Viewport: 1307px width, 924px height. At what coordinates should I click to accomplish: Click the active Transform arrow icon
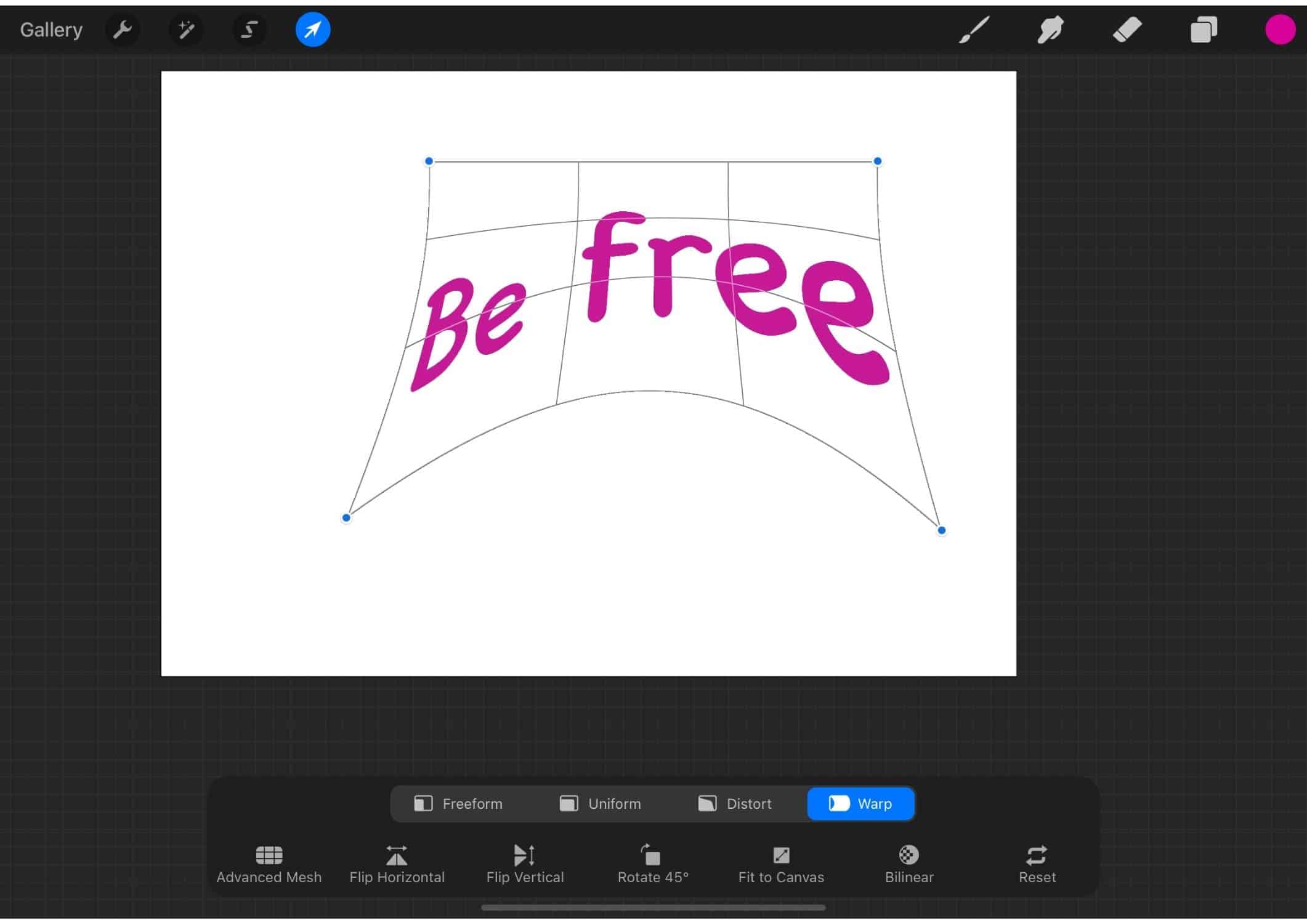(x=312, y=29)
